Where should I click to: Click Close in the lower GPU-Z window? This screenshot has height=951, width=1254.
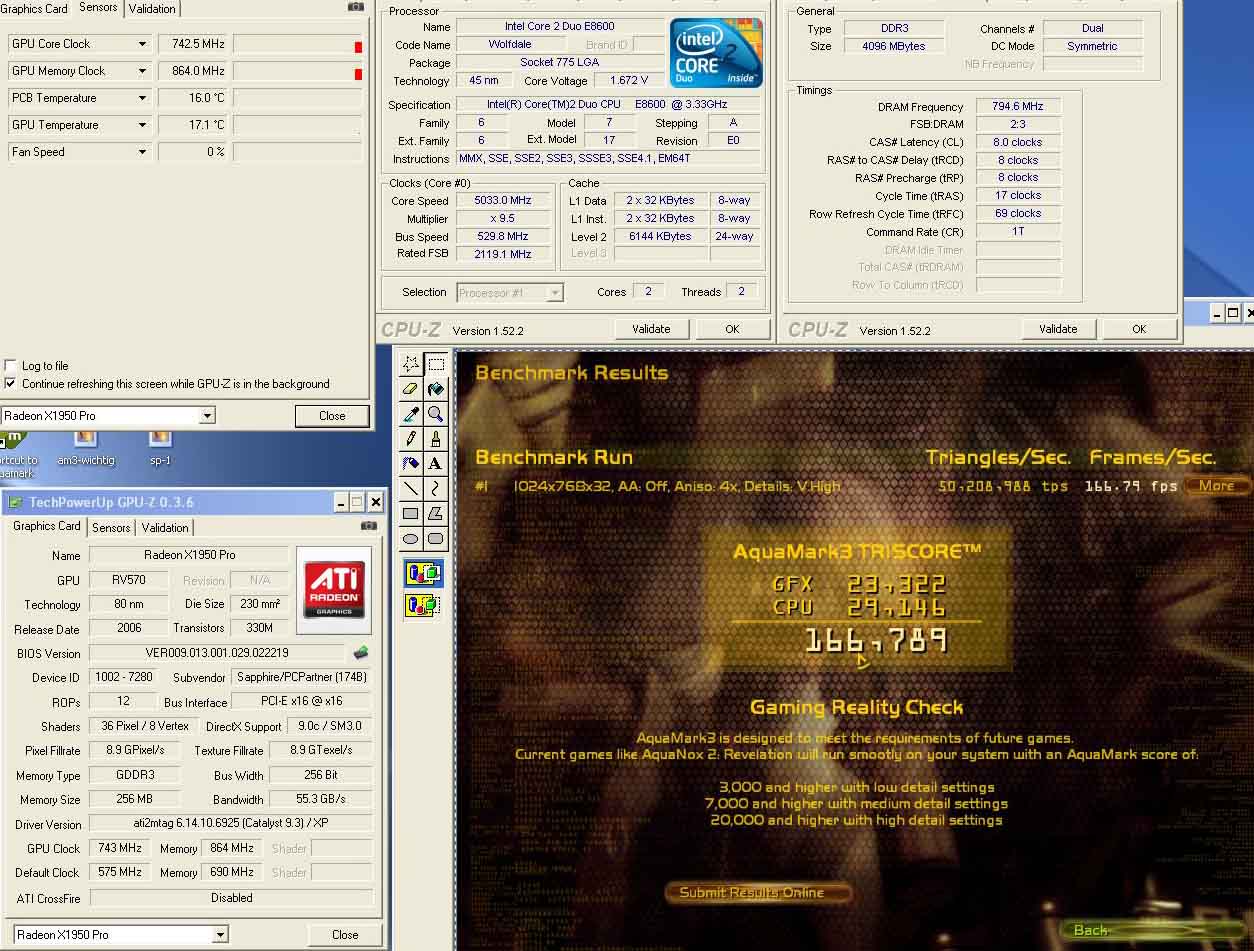point(345,935)
